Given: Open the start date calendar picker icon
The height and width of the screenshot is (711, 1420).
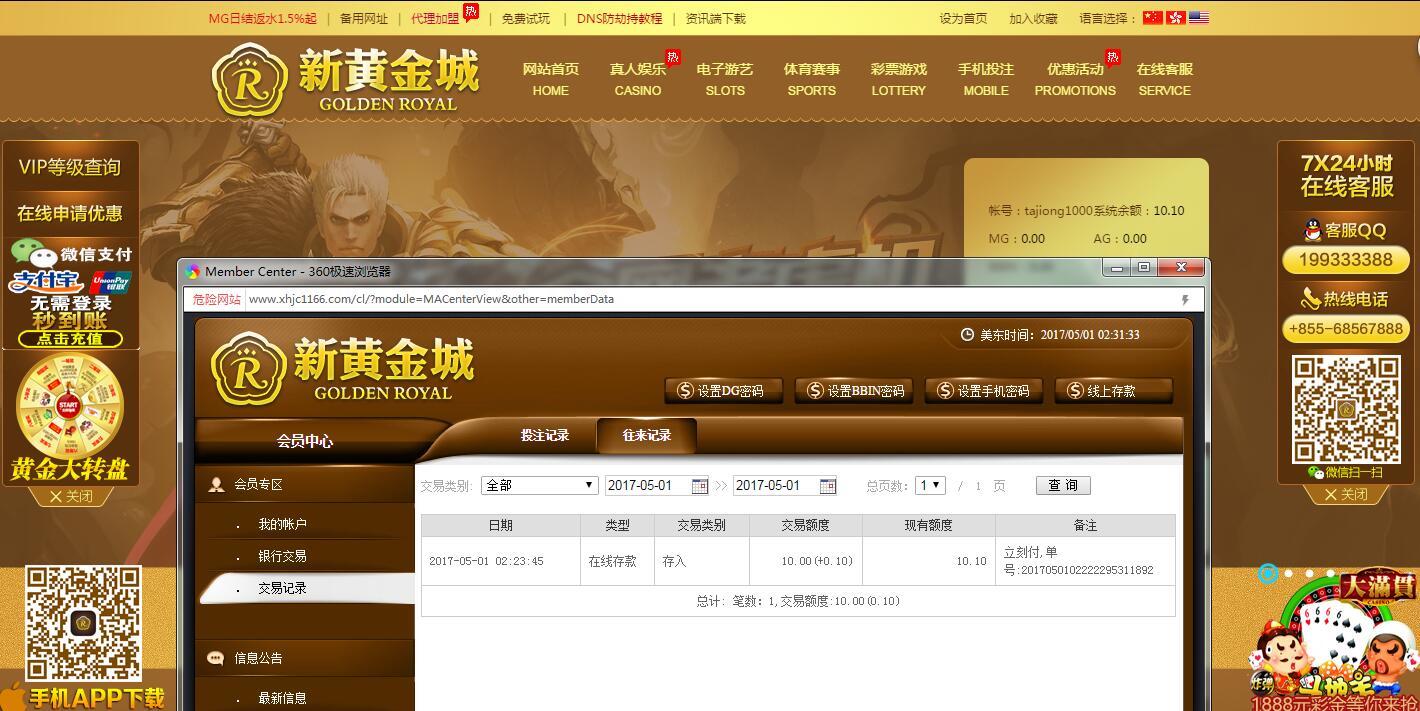Looking at the screenshot, I should tap(700, 486).
